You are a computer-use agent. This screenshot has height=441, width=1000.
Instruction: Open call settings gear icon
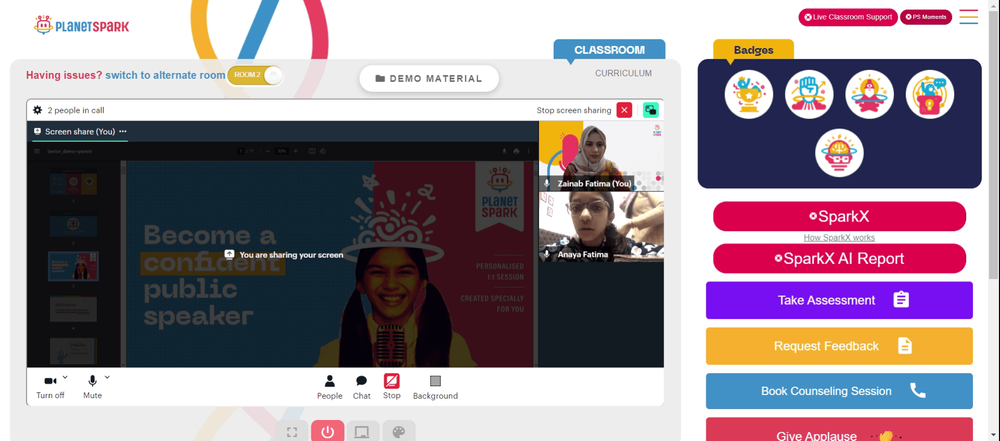pyautogui.click(x=38, y=110)
